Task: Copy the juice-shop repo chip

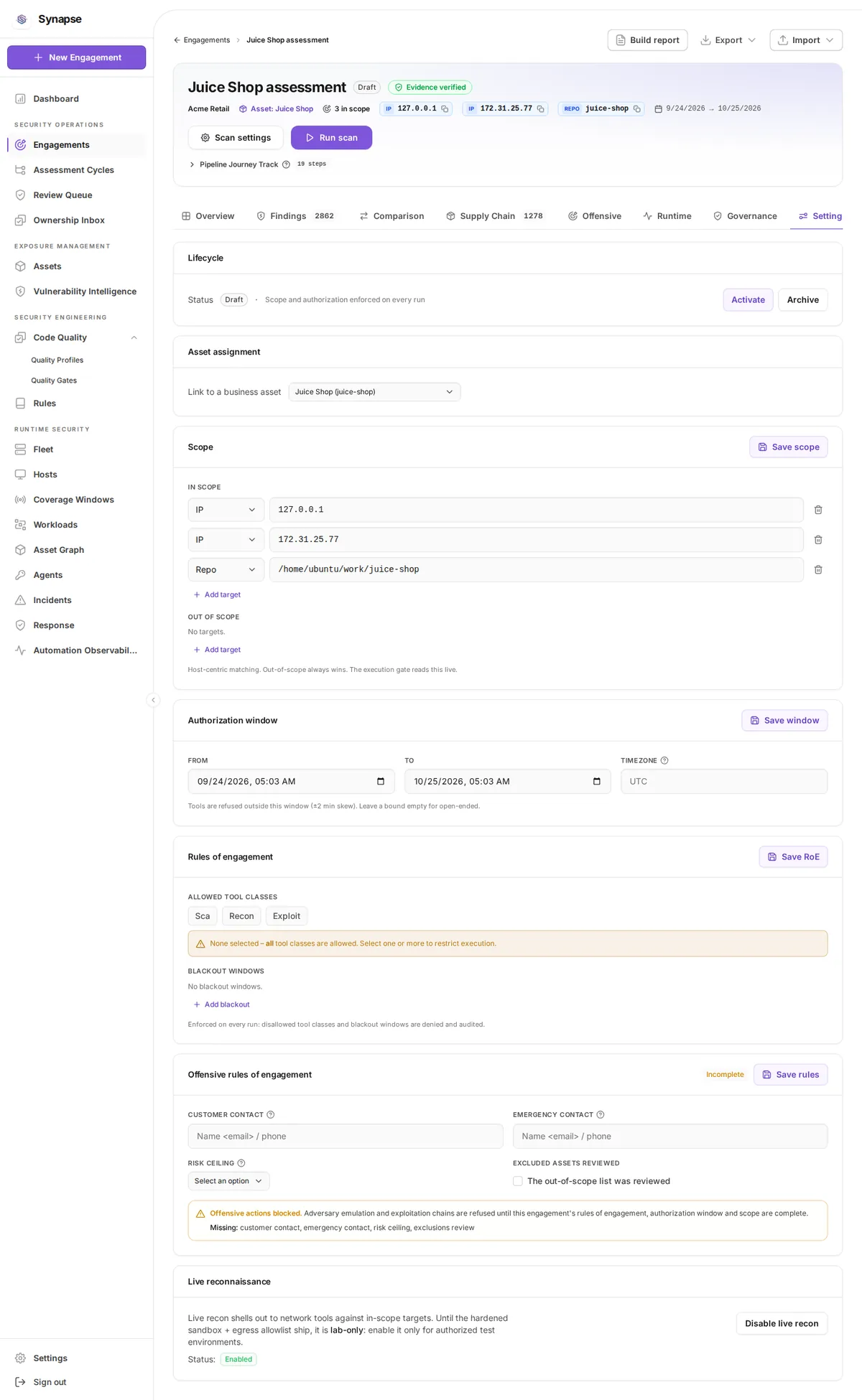Action: [x=636, y=109]
